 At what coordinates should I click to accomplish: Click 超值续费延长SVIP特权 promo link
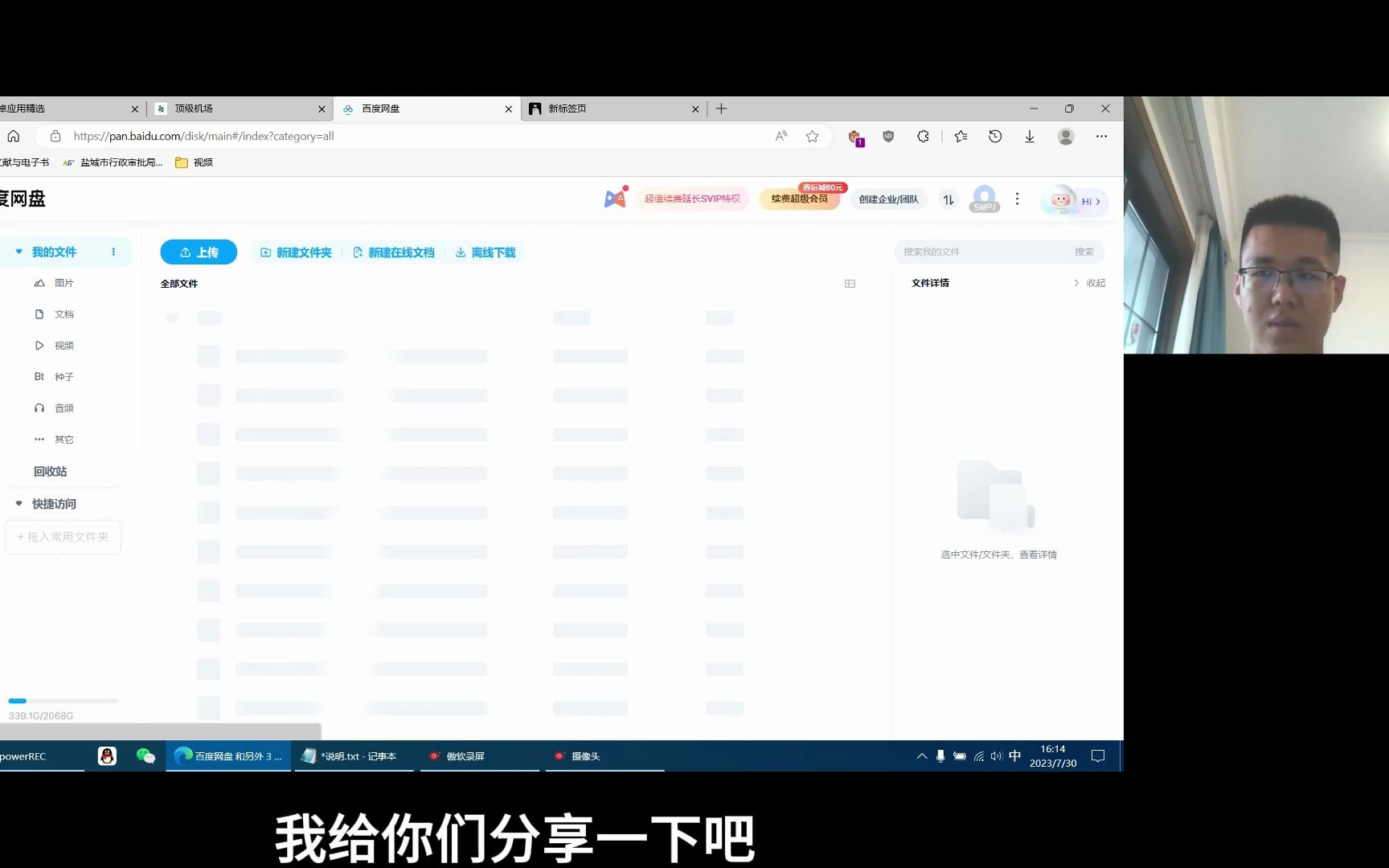pyautogui.click(x=692, y=199)
